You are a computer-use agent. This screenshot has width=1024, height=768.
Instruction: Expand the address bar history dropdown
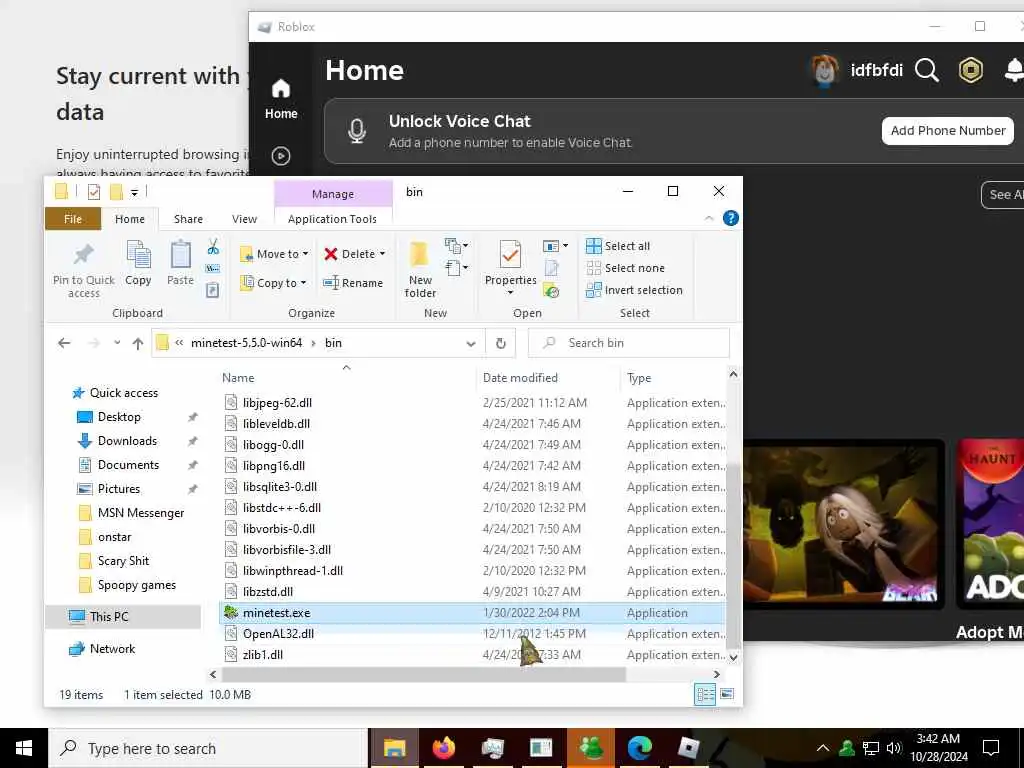[471, 344]
